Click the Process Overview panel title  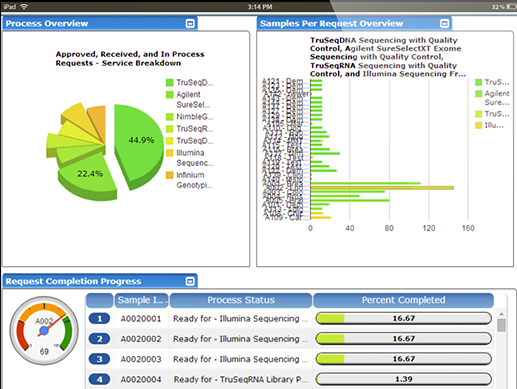(x=47, y=24)
